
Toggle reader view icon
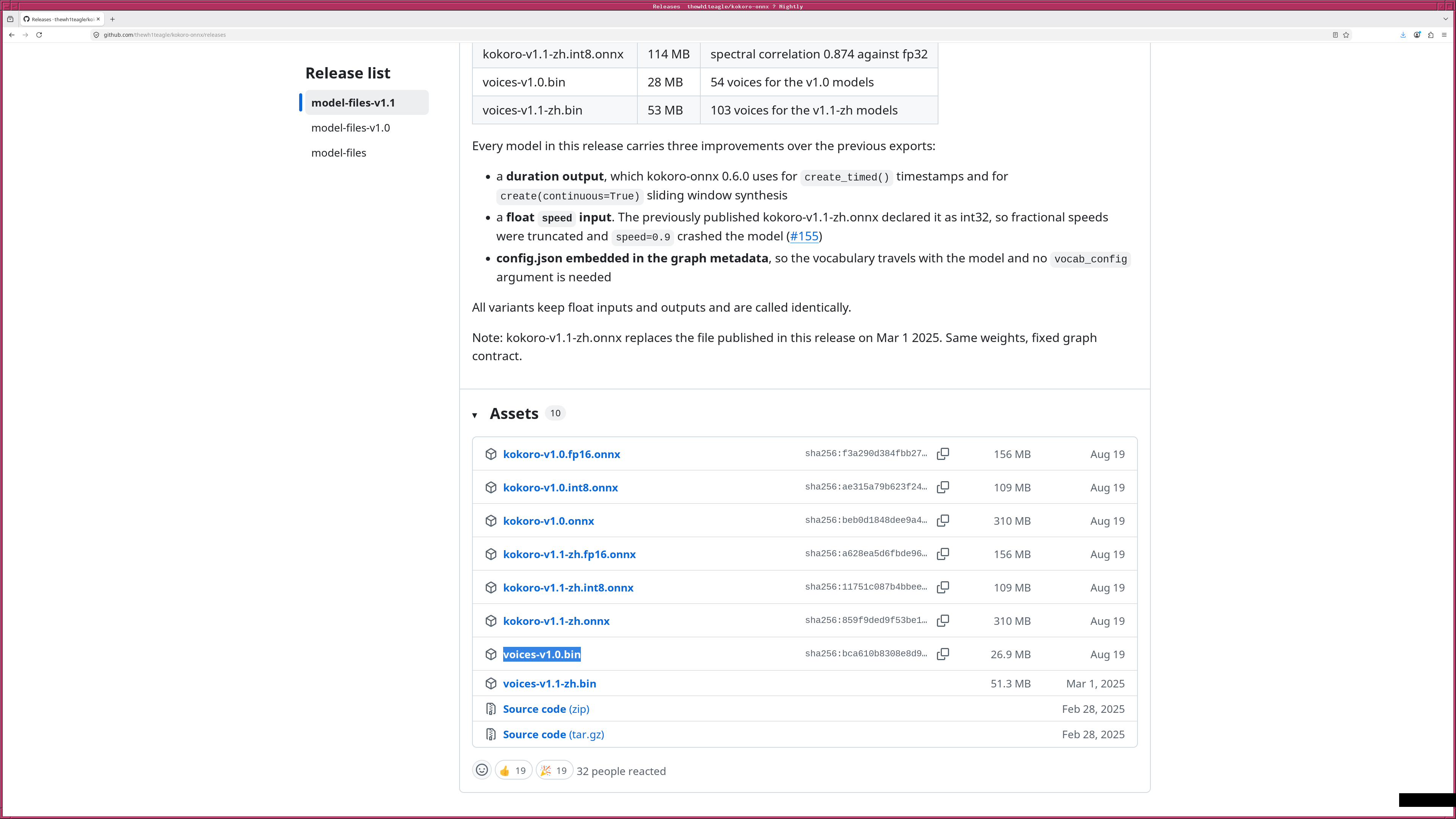1335,35
